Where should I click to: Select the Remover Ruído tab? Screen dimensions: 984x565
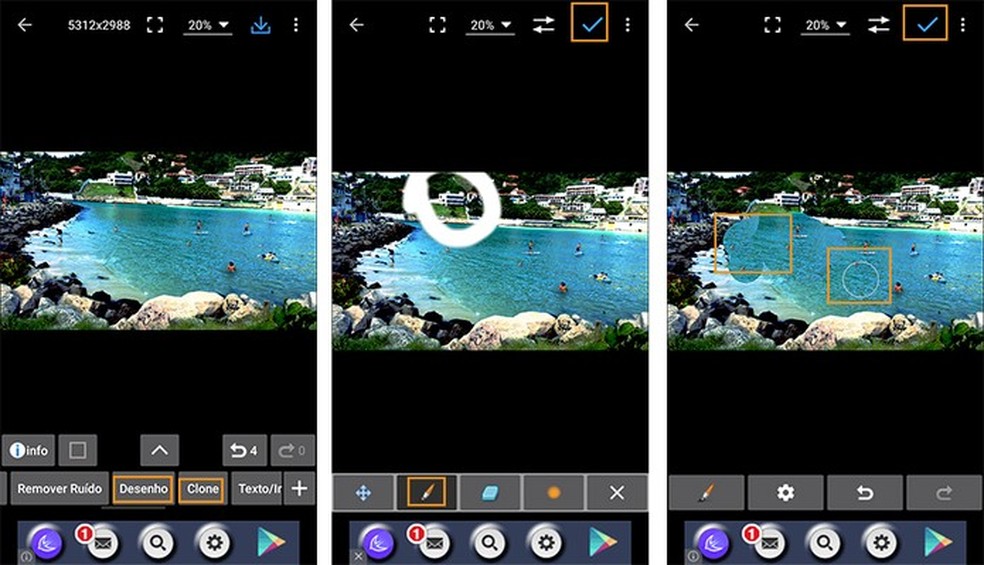59,488
